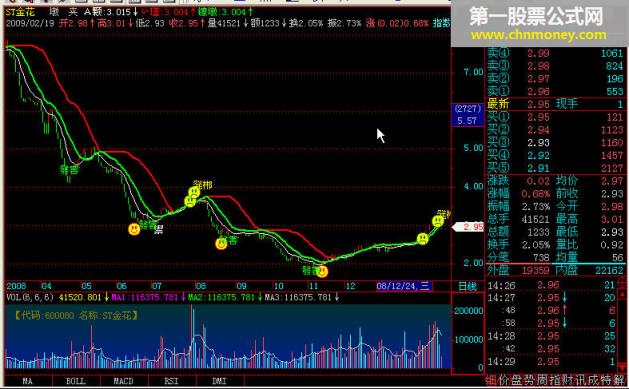Click the lower sad-face marker beside August peak
Image resolution: width=629 pixels, height=389 pixels.
[189, 201]
